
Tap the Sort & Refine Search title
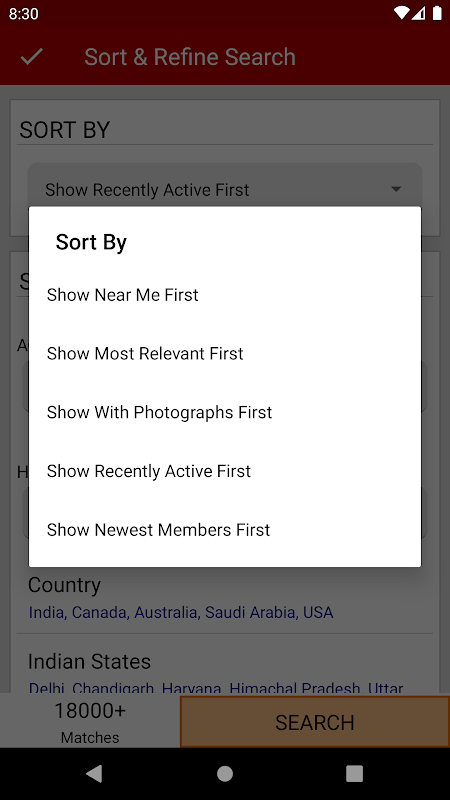point(190,57)
